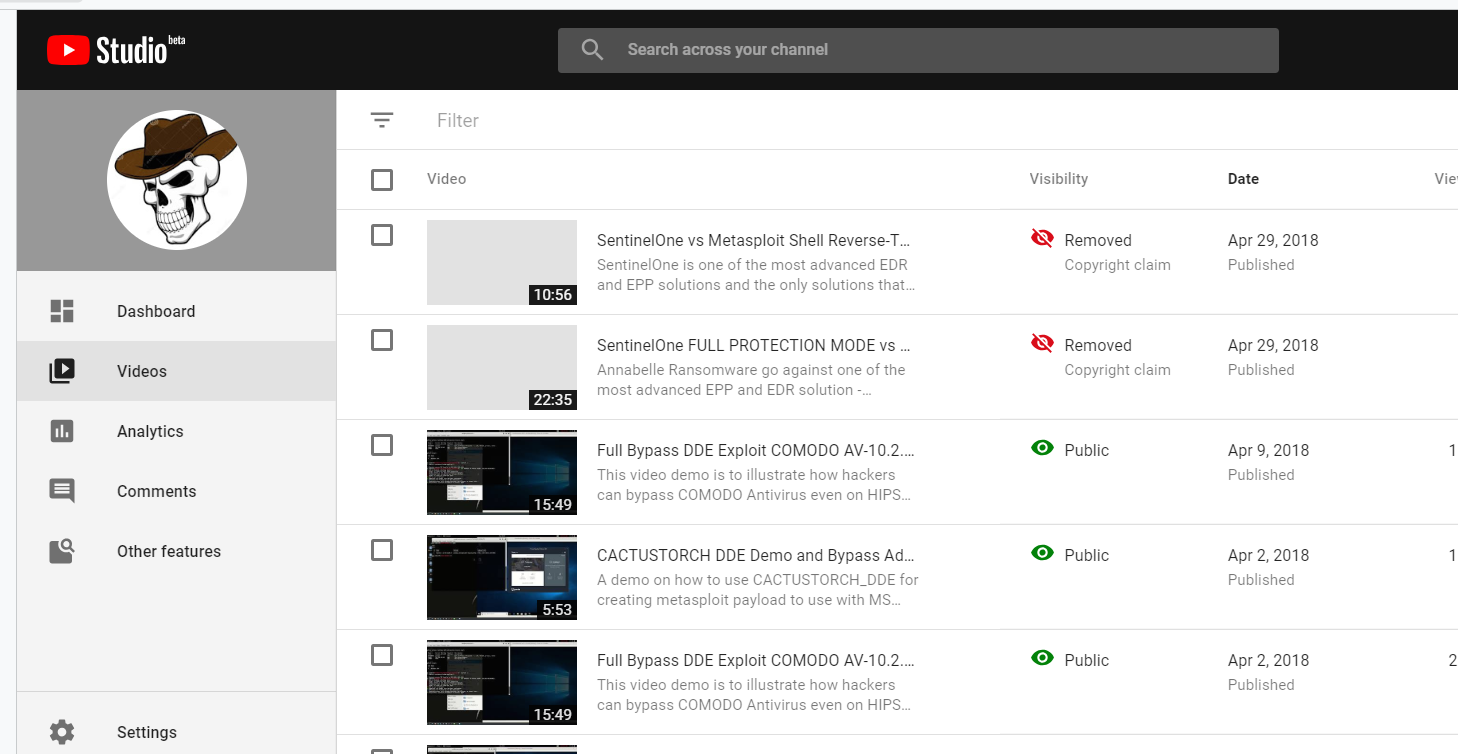Select checkbox for SentinelOne FULL PROTECTION MODE video
1458x754 pixels.
(382, 340)
